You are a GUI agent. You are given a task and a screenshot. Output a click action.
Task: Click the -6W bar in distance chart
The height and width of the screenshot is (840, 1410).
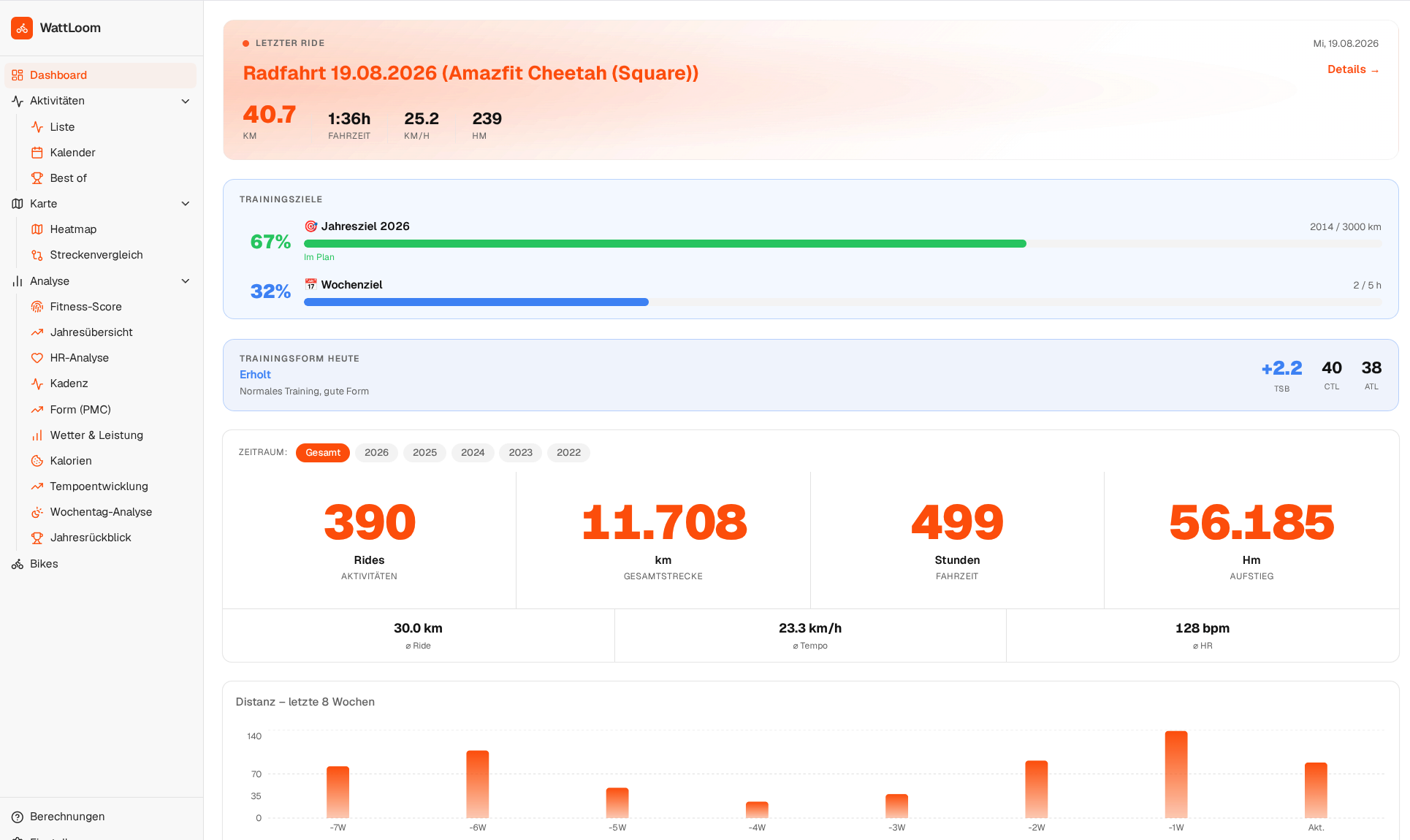tap(478, 784)
